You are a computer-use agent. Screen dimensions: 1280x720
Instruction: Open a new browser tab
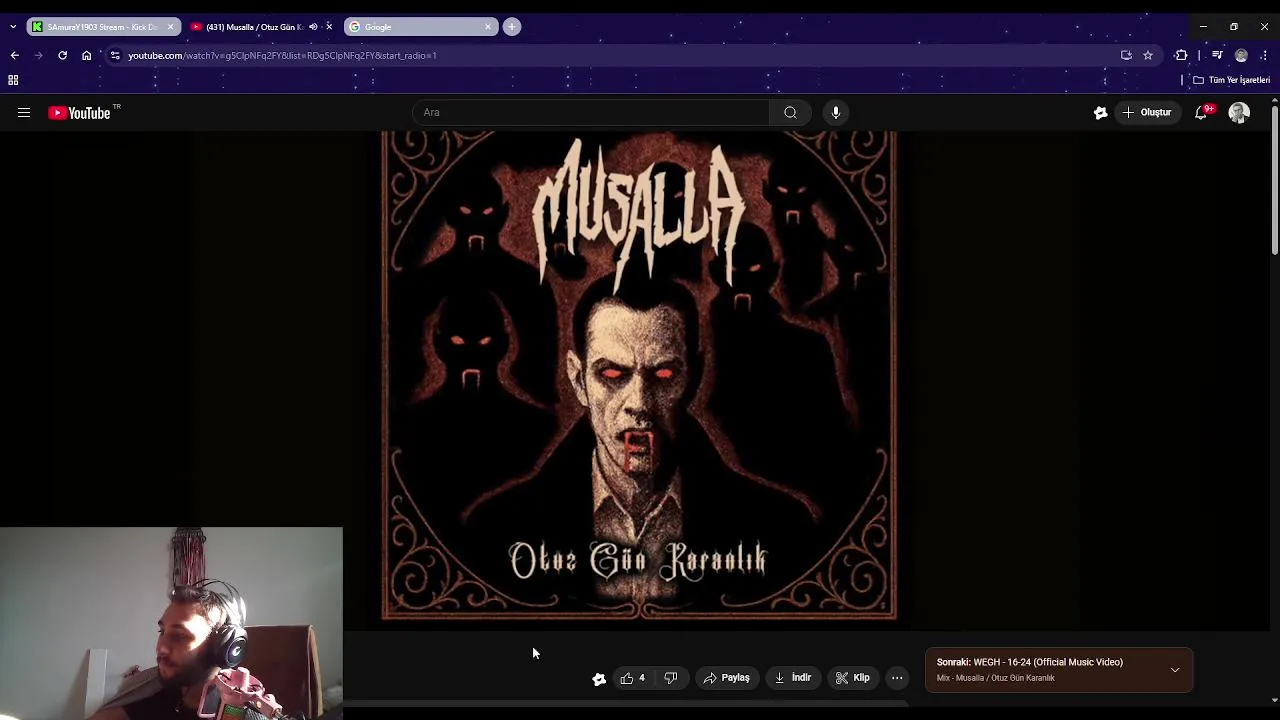click(x=512, y=27)
